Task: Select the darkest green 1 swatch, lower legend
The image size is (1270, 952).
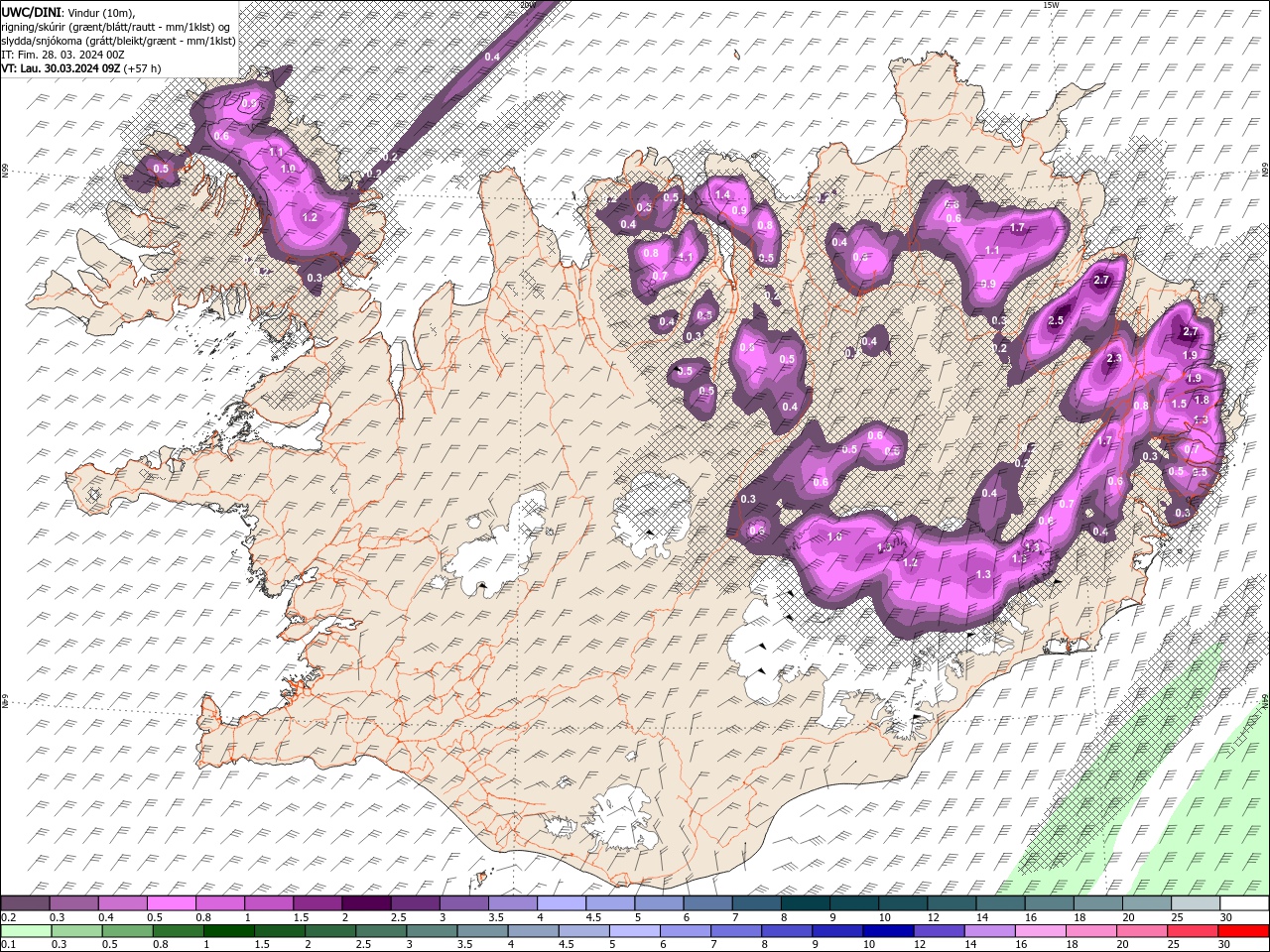Action: coord(228,931)
